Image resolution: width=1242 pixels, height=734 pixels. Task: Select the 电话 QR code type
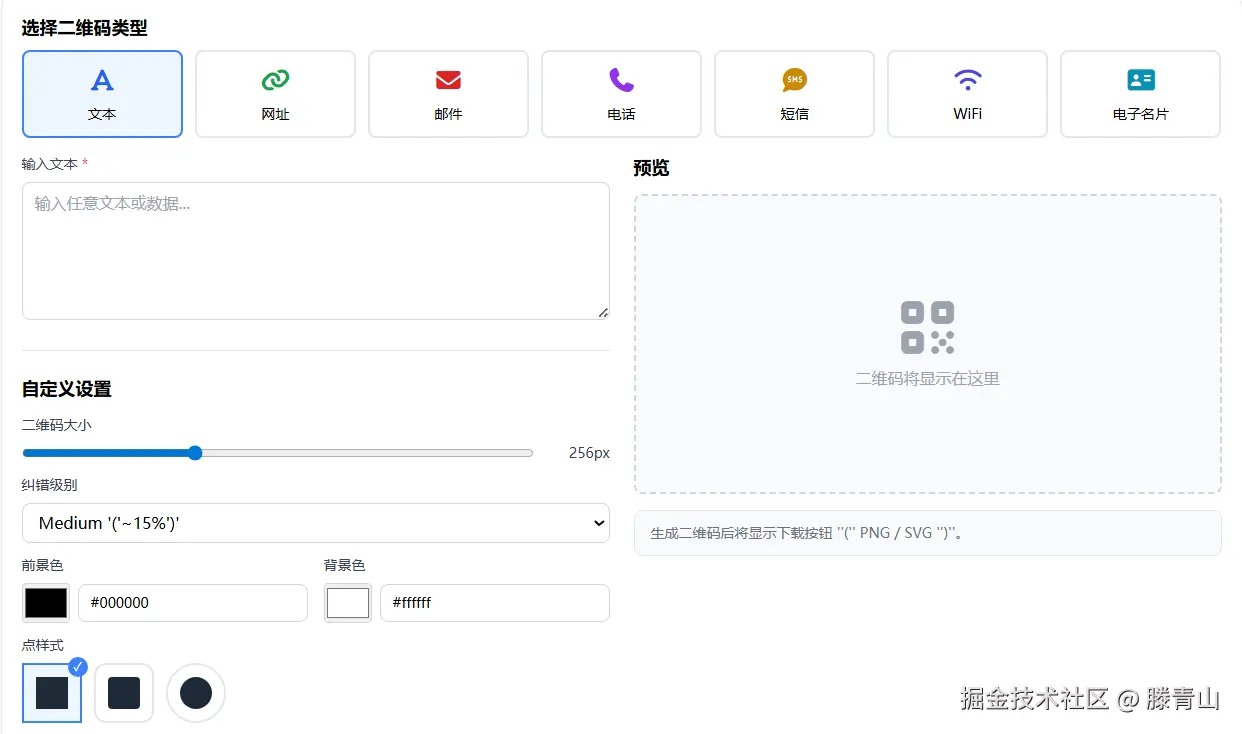tap(621, 93)
